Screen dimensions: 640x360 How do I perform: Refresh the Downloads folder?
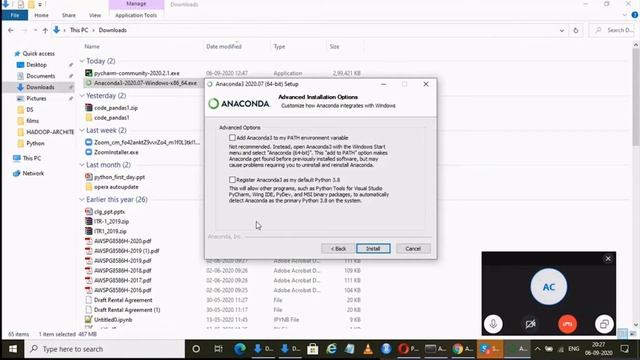pyautogui.click(x=576, y=30)
